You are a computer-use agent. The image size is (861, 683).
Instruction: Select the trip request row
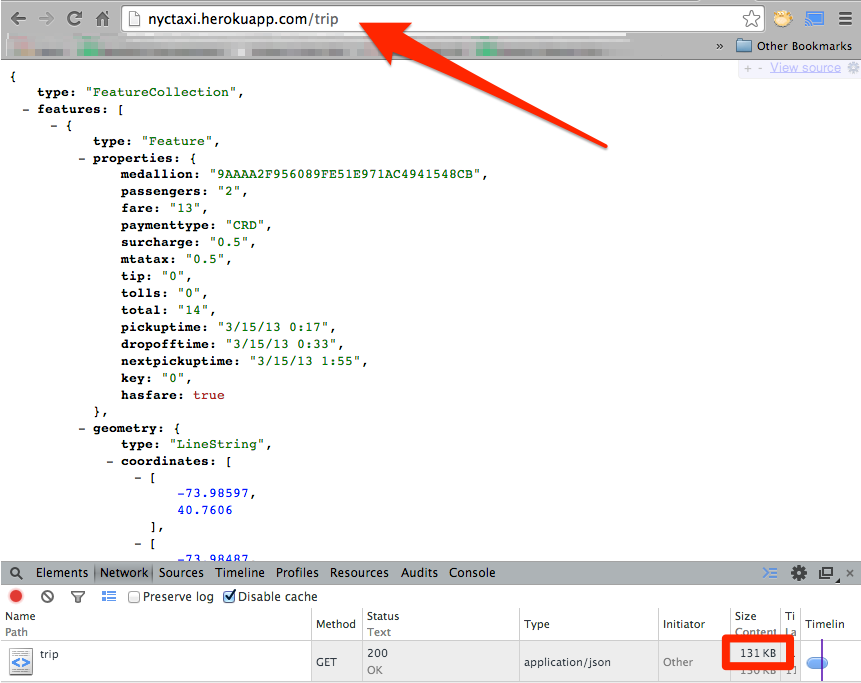click(x=430, y=662)
